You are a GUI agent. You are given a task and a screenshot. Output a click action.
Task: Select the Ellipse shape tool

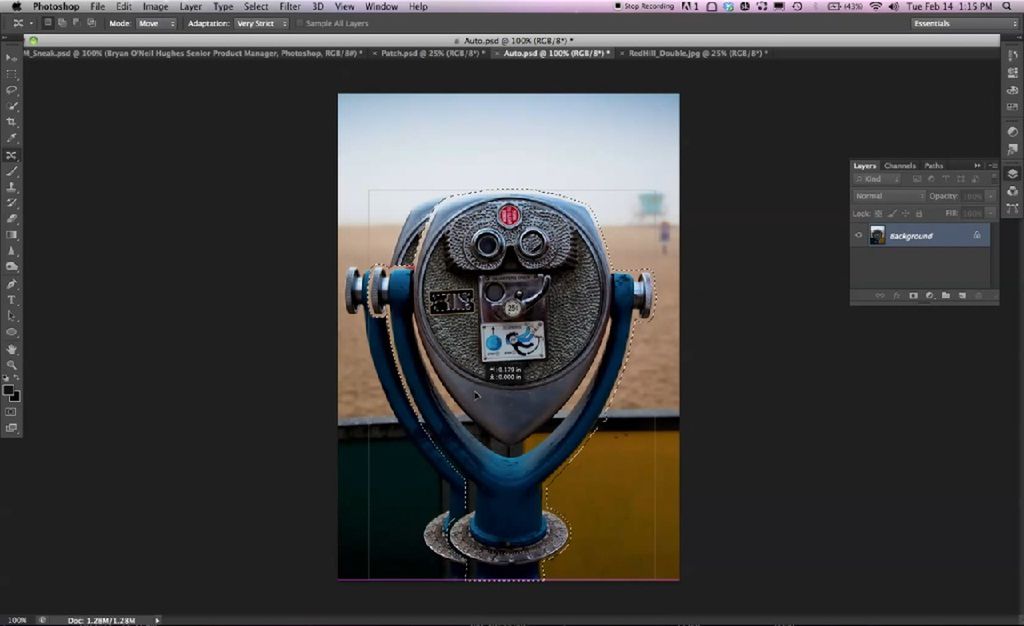pyautogui.click(x=11, y=332)
